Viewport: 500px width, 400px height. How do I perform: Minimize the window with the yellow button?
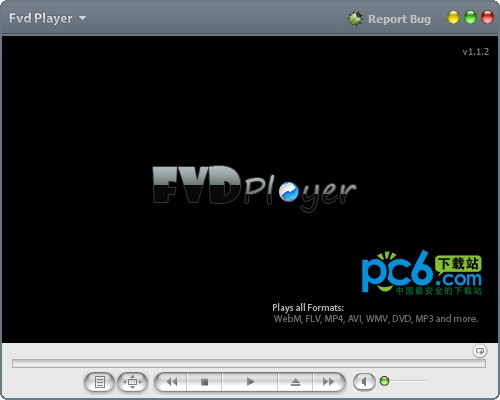point(453,17)
